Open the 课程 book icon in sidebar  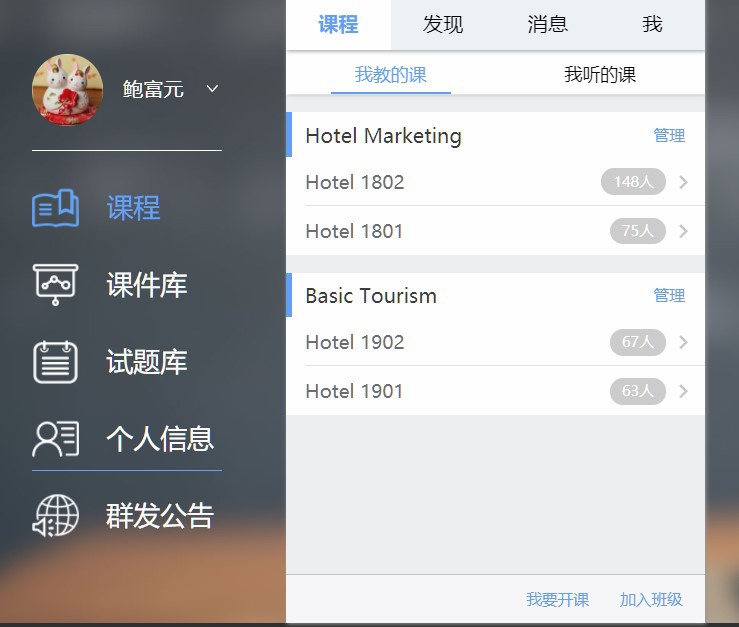point(55,208)
